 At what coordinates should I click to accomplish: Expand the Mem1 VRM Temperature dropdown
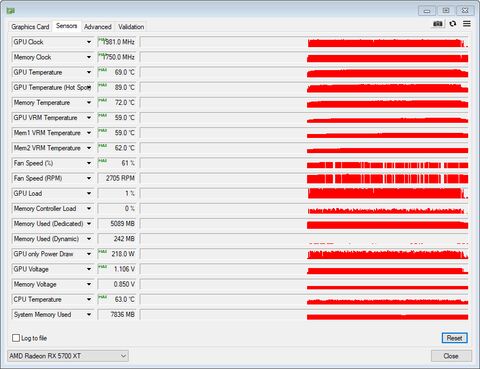(89, 133)
